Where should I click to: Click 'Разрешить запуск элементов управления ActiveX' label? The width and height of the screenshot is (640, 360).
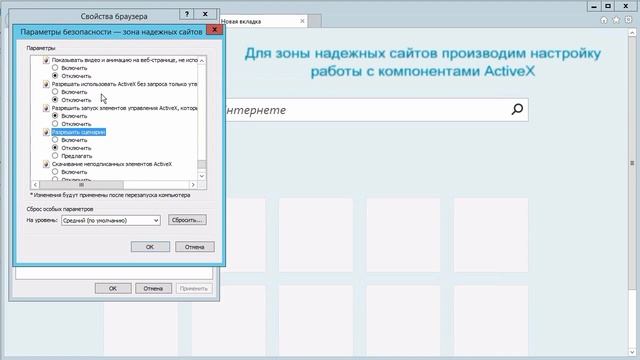[124, 108]
